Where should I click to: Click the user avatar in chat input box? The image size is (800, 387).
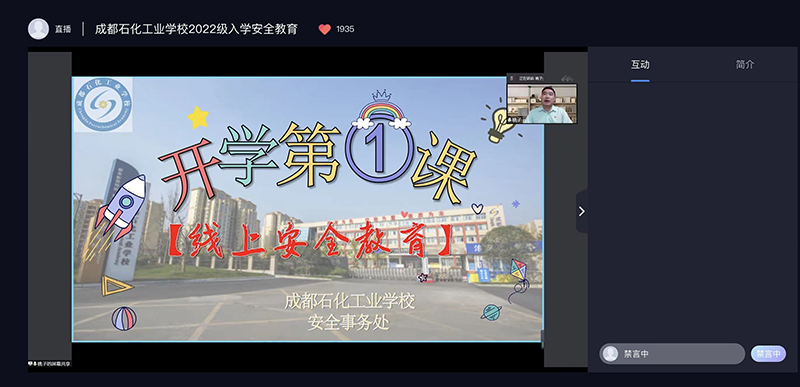point(610,354)
